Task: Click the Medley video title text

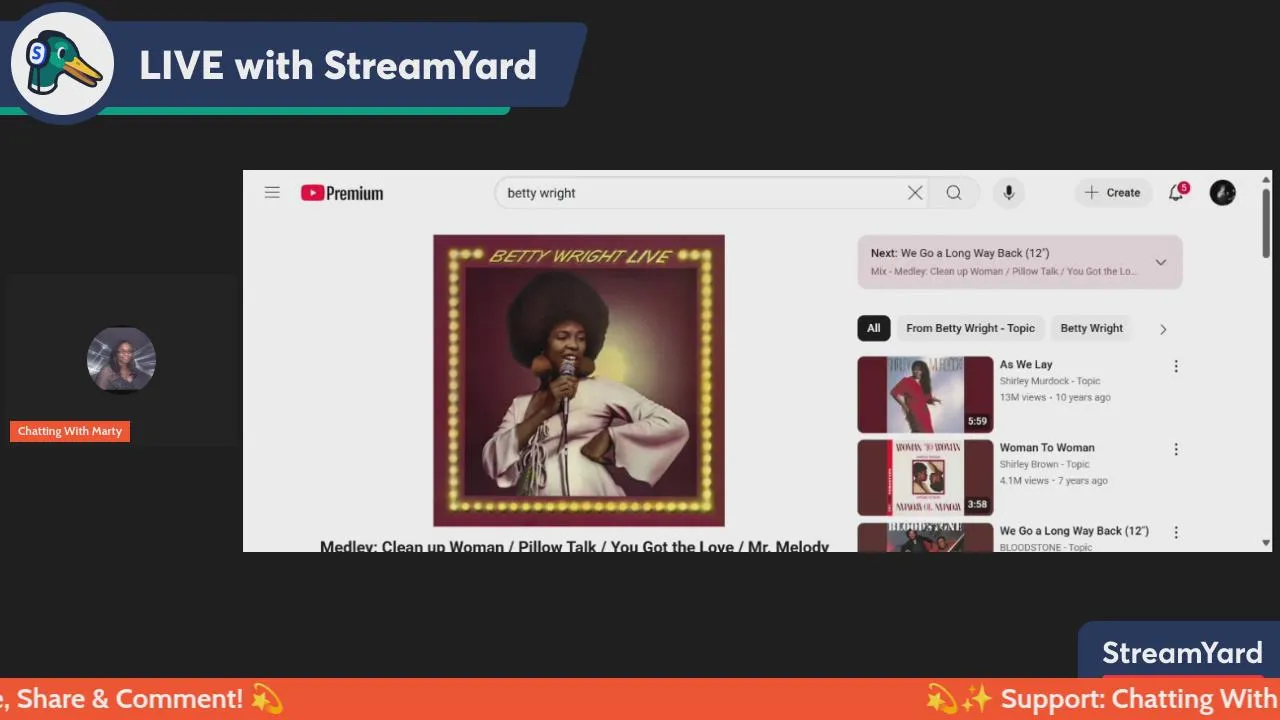Action: [x=574, y=546]
